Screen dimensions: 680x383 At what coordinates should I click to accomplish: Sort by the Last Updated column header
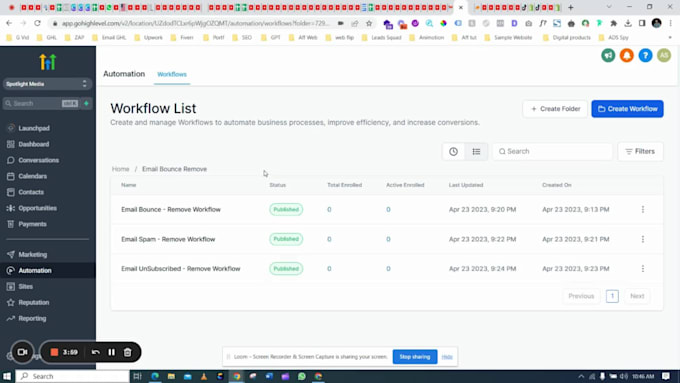pos(466,185)
